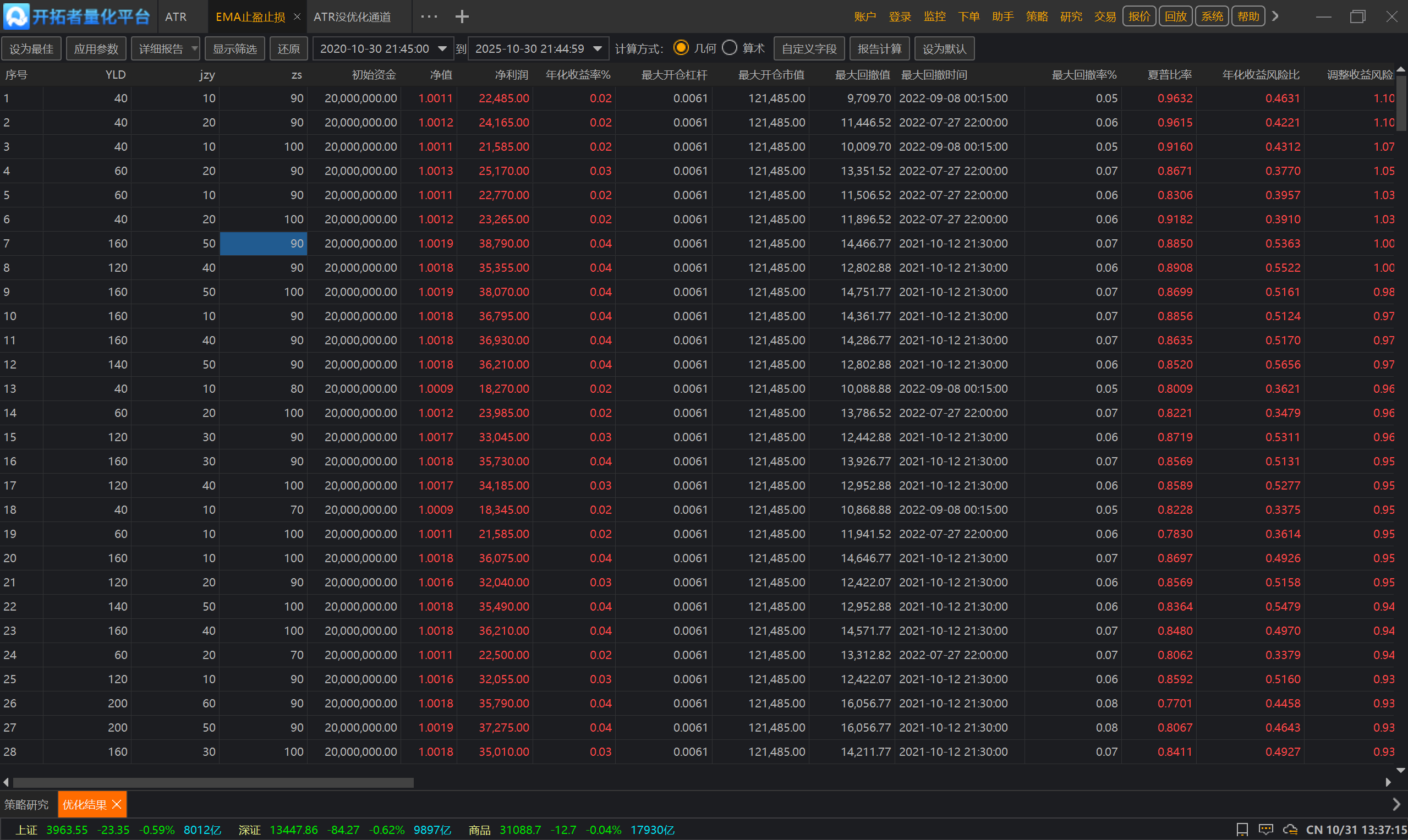Close the EMA止盈止损 tab

tap(297, 17)
